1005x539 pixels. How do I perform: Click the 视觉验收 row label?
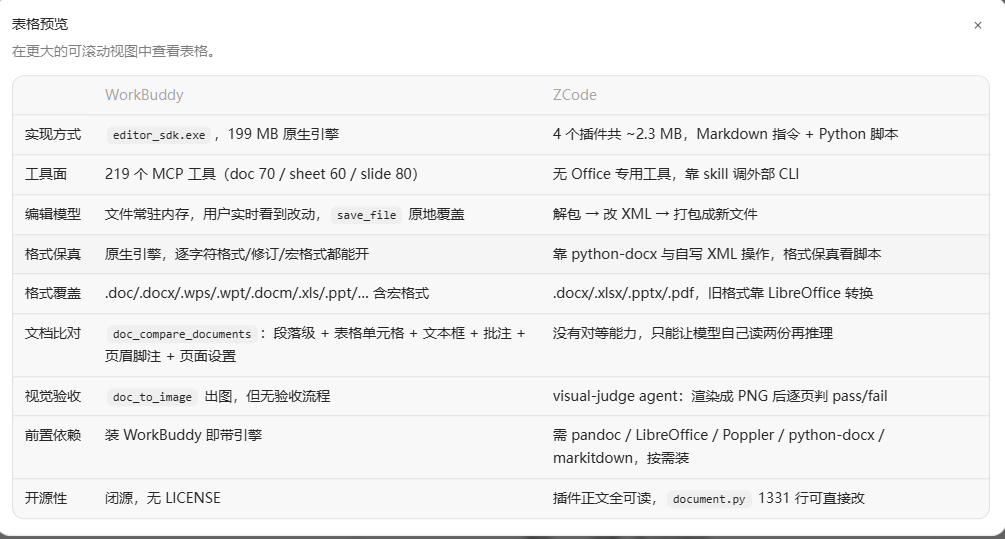tap(53, 396)
